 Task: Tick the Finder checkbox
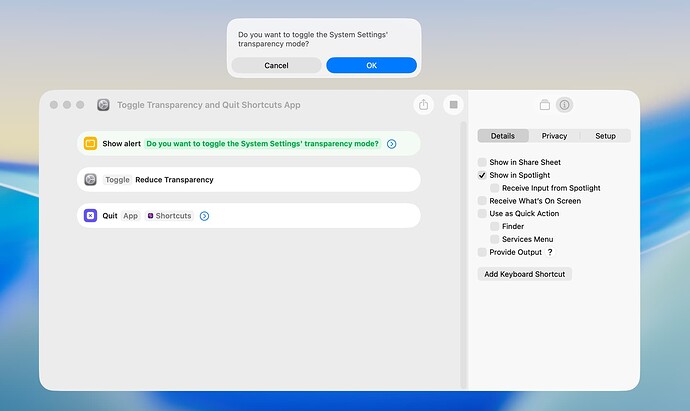point(495,226)
